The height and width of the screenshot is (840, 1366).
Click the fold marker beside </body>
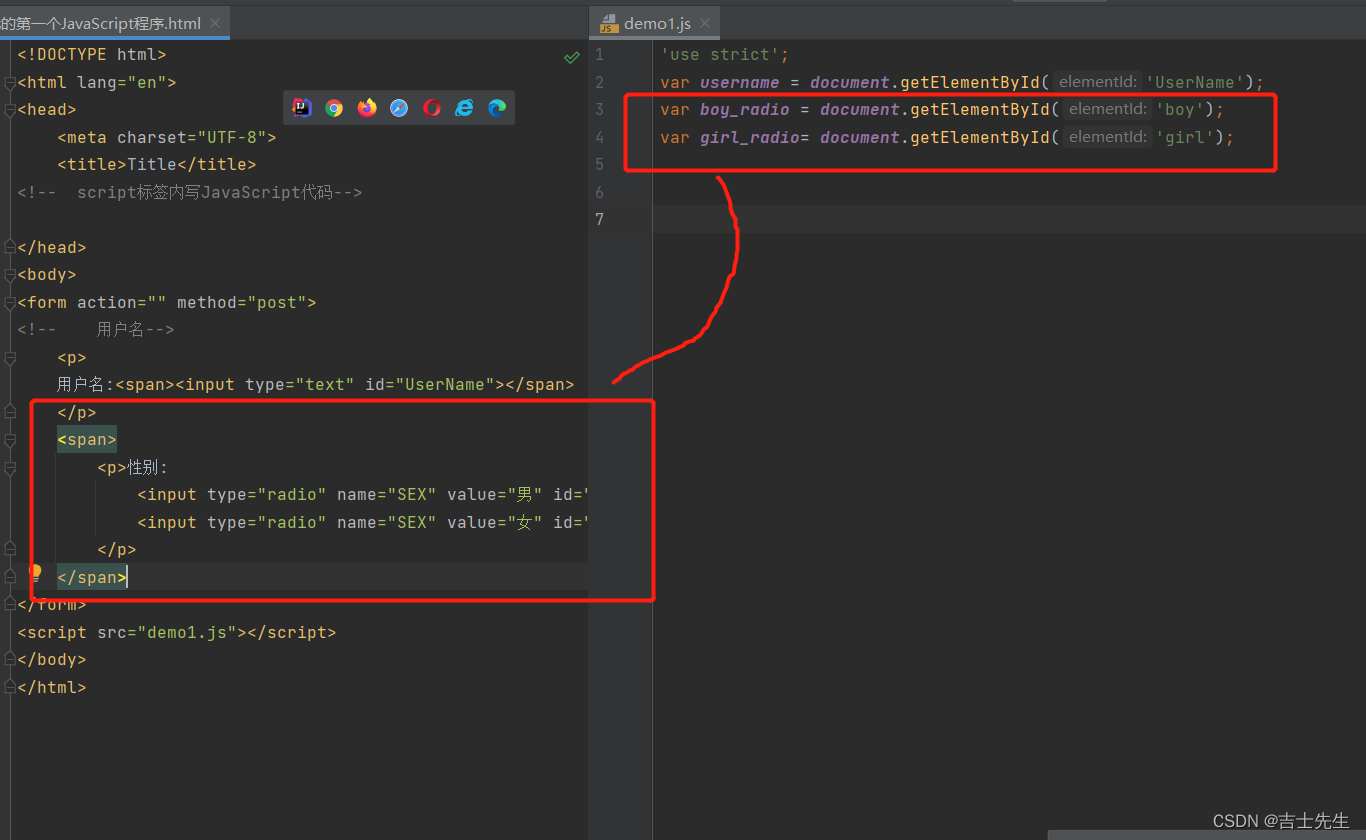click(x=10, y=660)
